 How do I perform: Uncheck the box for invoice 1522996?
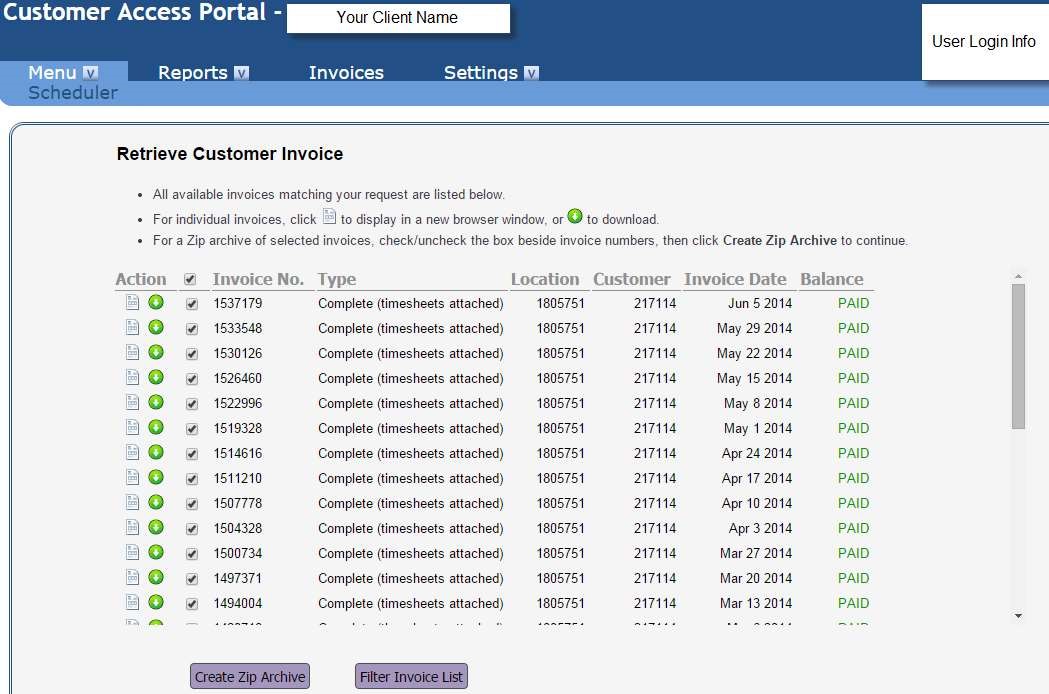point(192,404)
